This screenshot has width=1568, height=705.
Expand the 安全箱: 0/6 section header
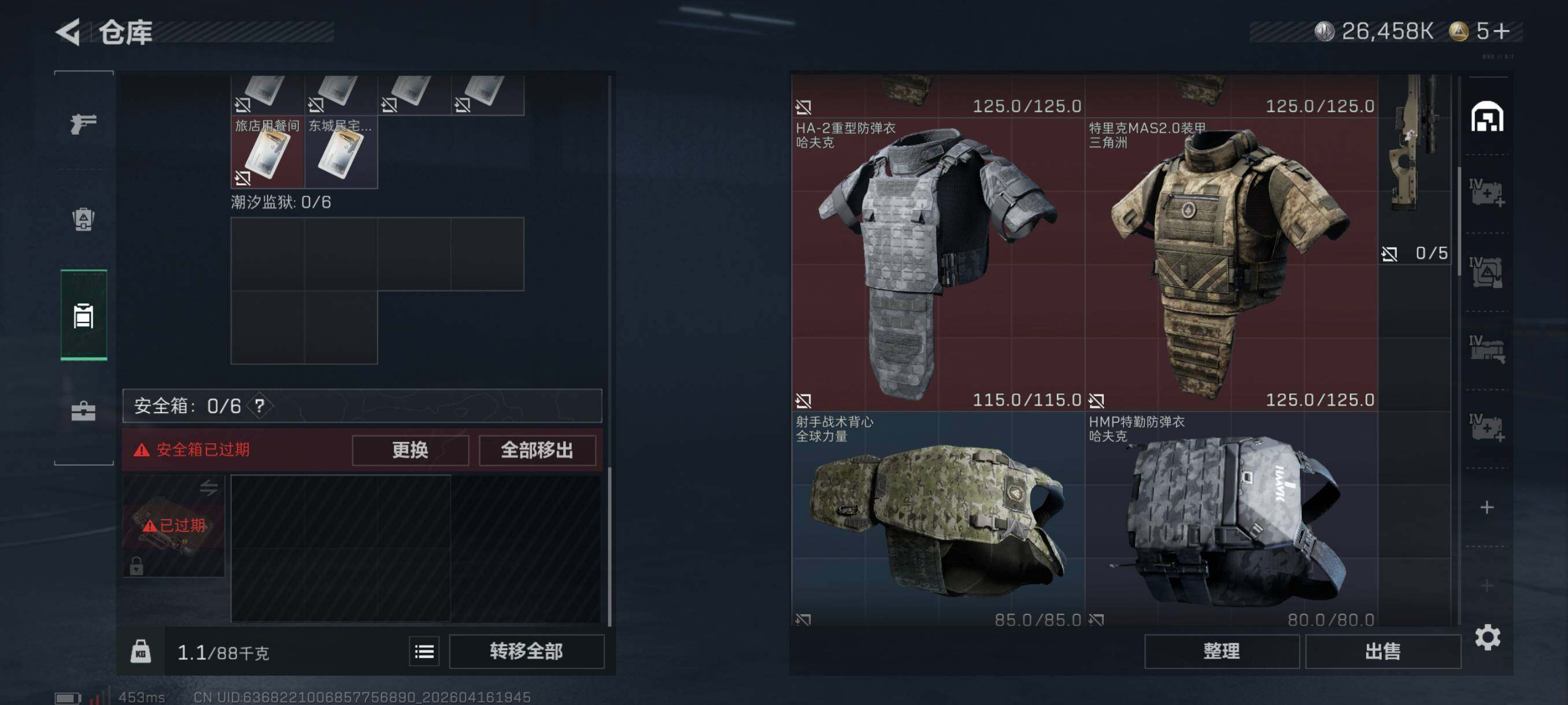[x=362, y=406]
